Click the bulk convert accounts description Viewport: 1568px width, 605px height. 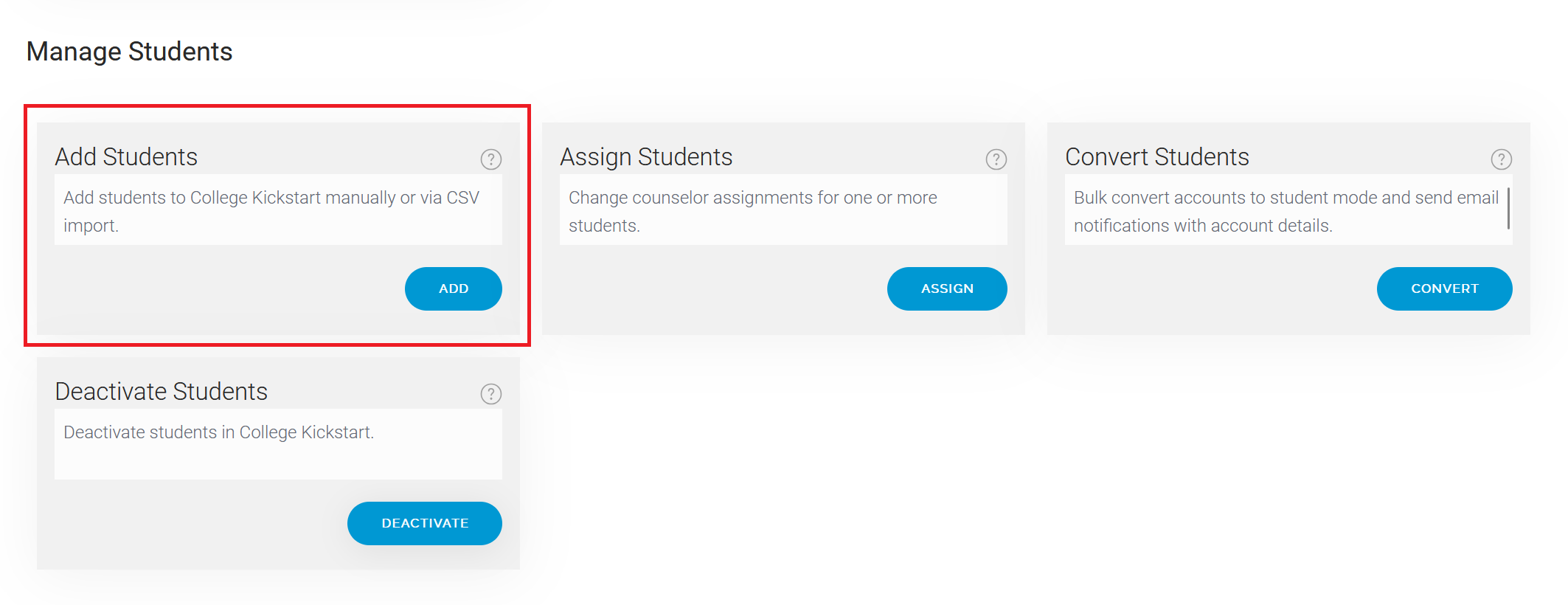(1286, 211)
